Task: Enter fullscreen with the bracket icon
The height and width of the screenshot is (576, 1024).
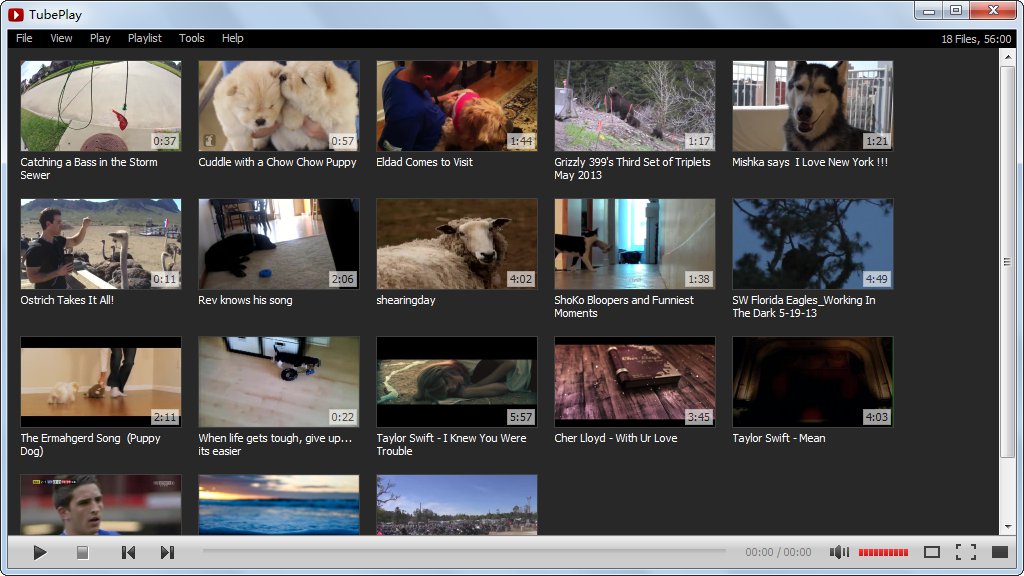Action: click(966, 552)
